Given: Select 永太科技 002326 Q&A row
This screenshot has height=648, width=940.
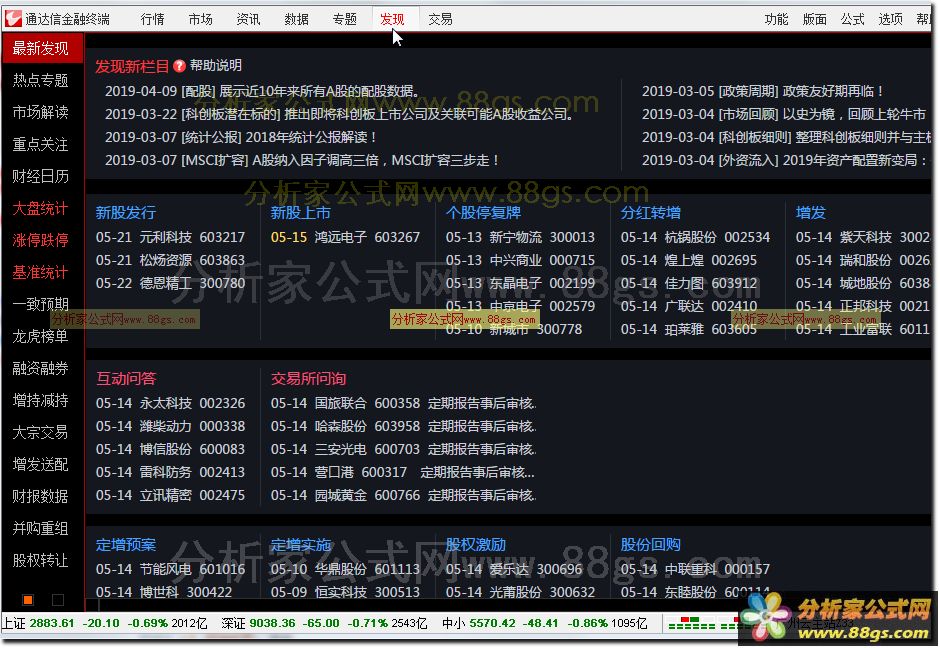Looking at the screenshot, I should 170,403.
